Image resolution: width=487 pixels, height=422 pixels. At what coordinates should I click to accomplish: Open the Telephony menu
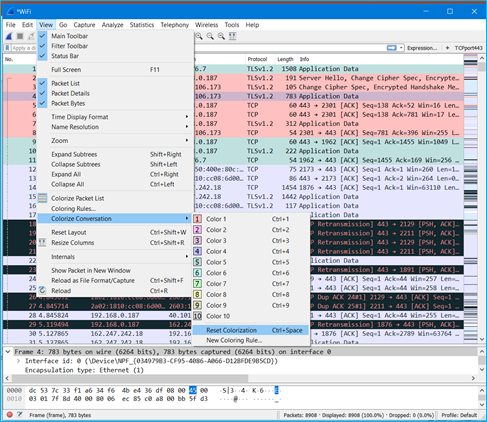[174, 25]
